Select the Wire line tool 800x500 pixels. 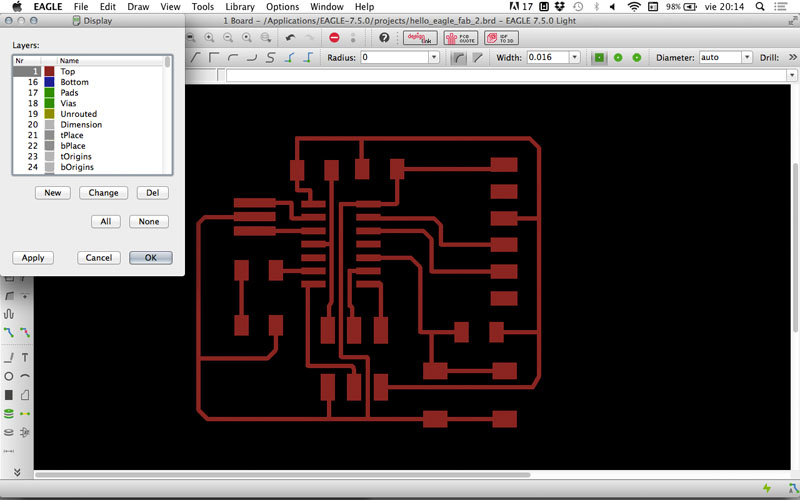pos(9,358)
